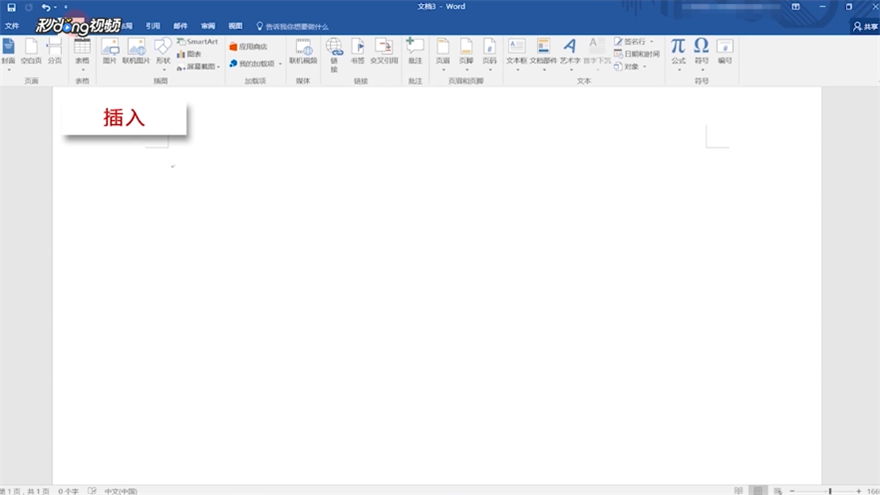
Task: Switch to the 视图 (View) tab
Action: [235, 26]
